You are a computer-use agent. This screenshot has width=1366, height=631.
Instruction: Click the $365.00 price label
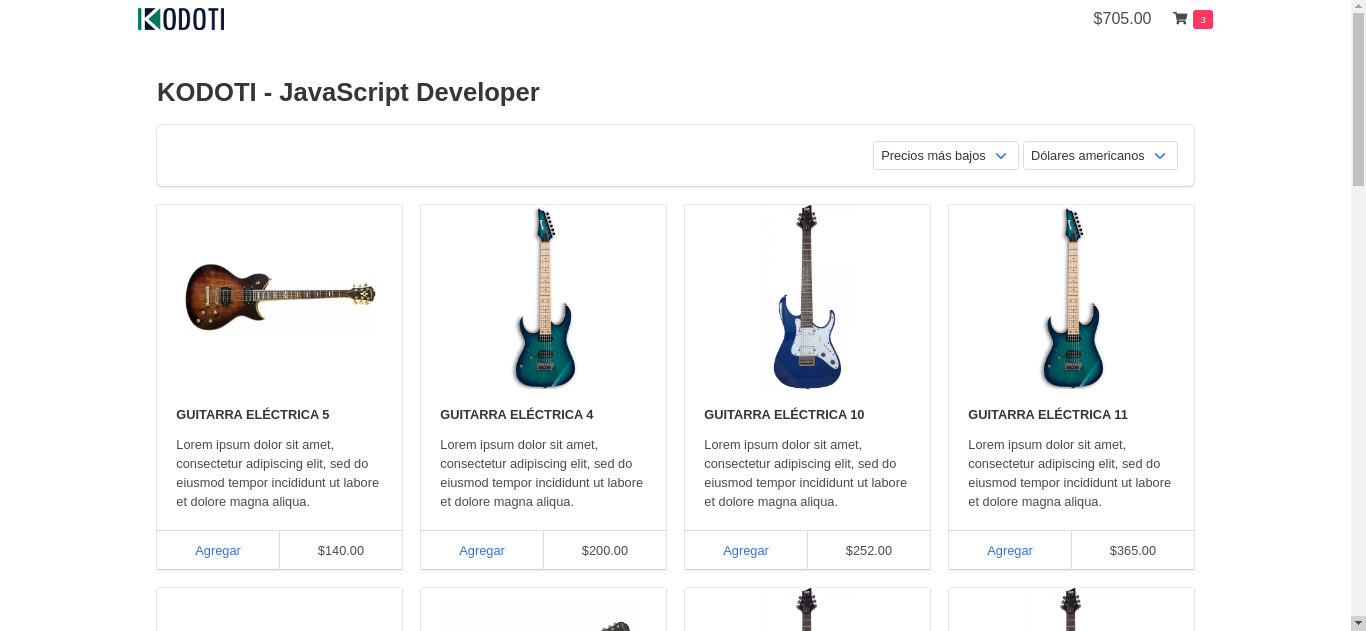1132,550
